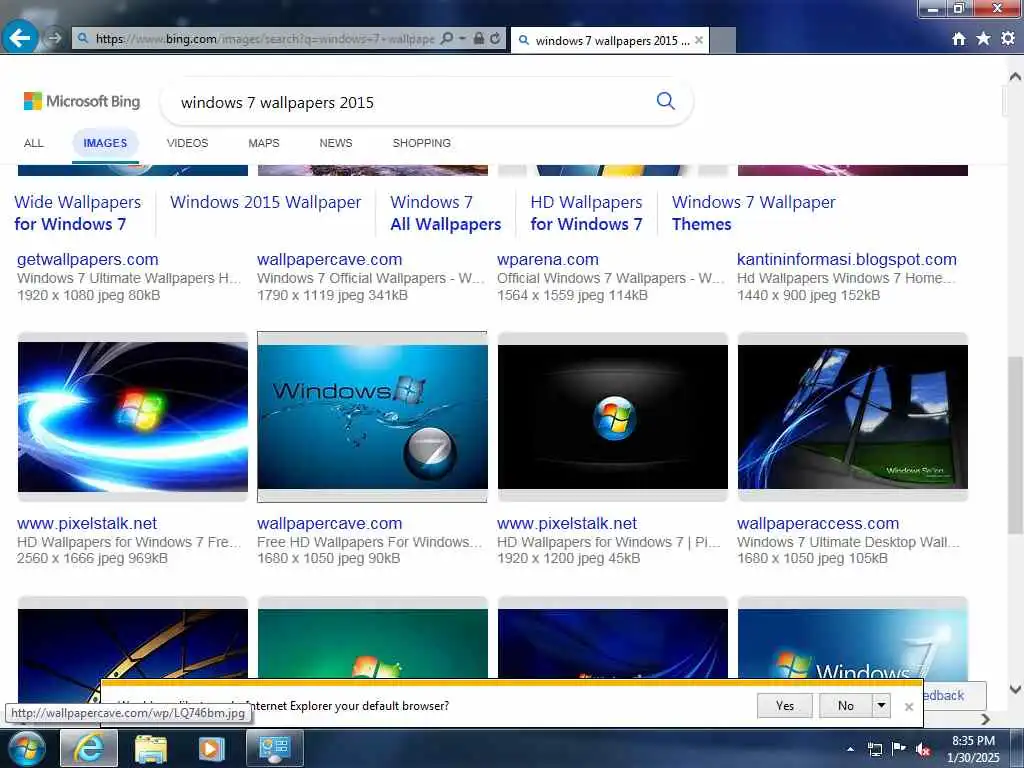Screen dimensions: 1024x768
Task: Expand the No button dropdown arrow
Action: 881,705
